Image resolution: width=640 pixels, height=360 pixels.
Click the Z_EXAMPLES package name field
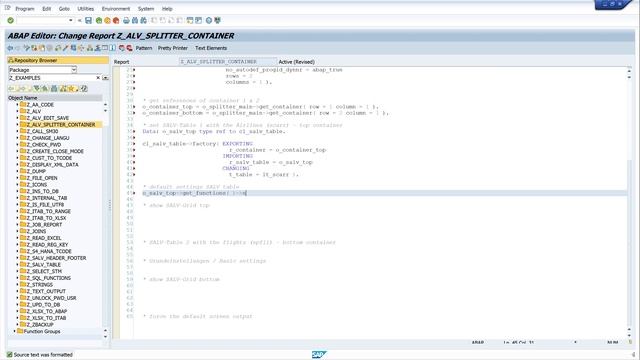pyautogui.click(x=51, y=78)
